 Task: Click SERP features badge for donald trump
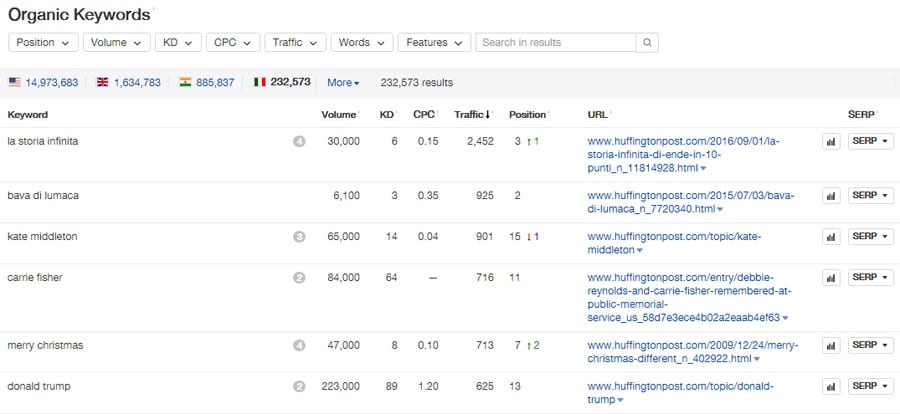tap(299, 386)
